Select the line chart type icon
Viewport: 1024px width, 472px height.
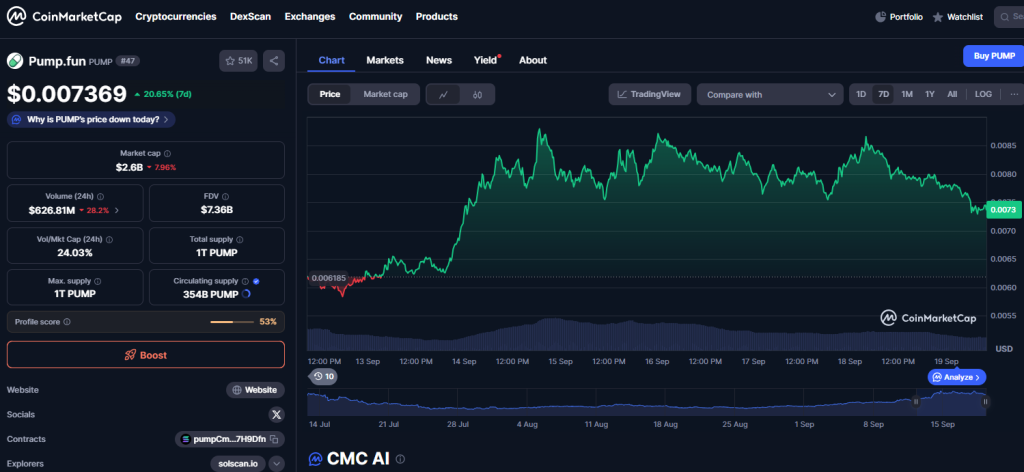pyautogui.click(x=443, y=95)
